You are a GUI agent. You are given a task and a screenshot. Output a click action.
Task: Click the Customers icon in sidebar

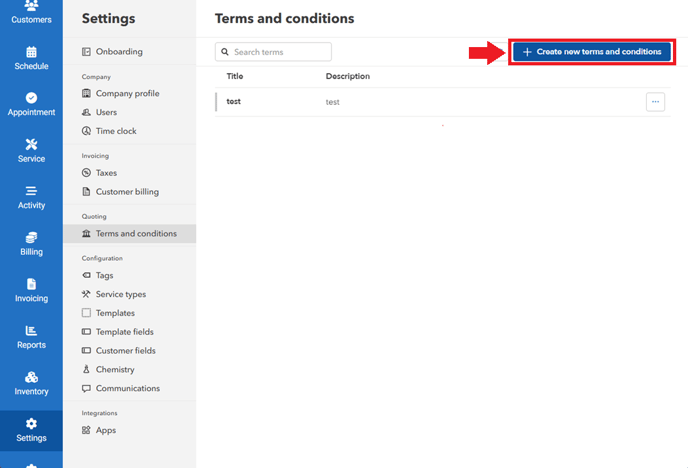[x=31, y=8]
